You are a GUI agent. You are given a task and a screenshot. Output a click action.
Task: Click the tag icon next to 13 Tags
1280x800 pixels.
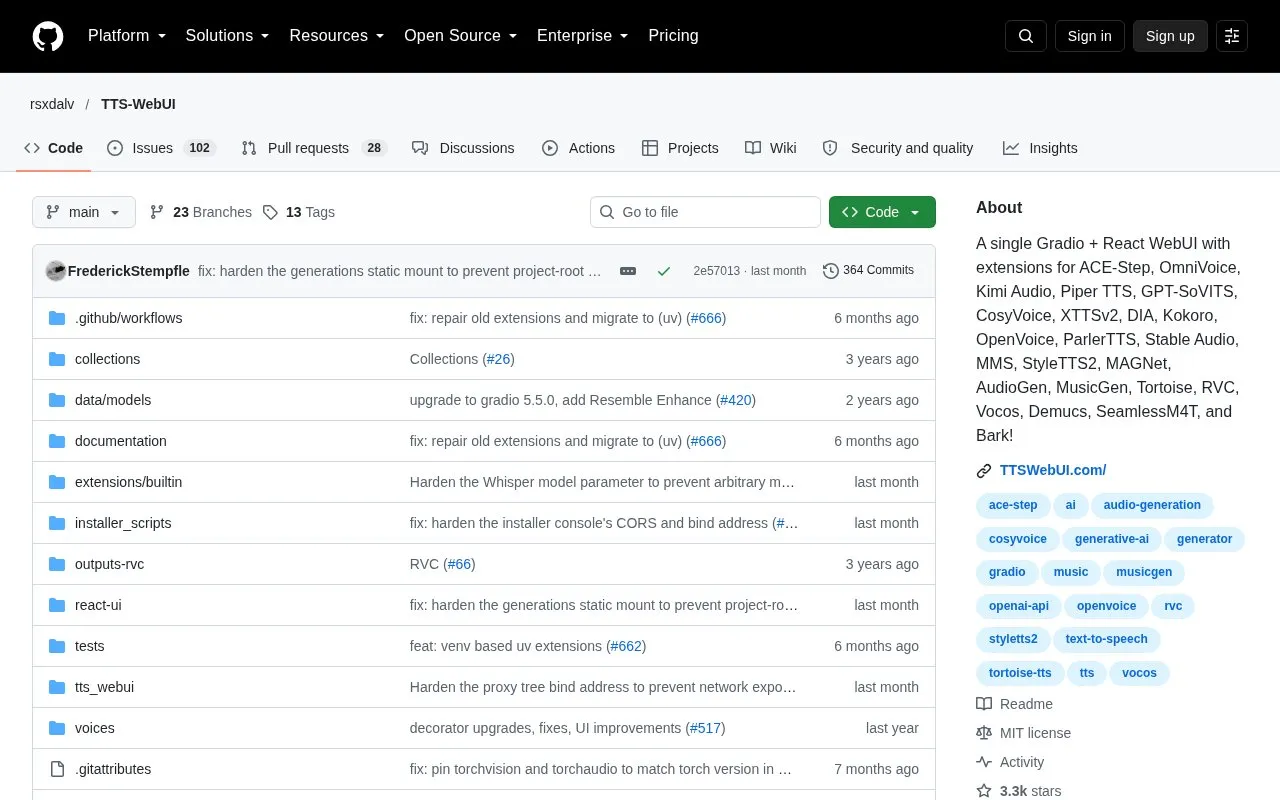[270, 212]
